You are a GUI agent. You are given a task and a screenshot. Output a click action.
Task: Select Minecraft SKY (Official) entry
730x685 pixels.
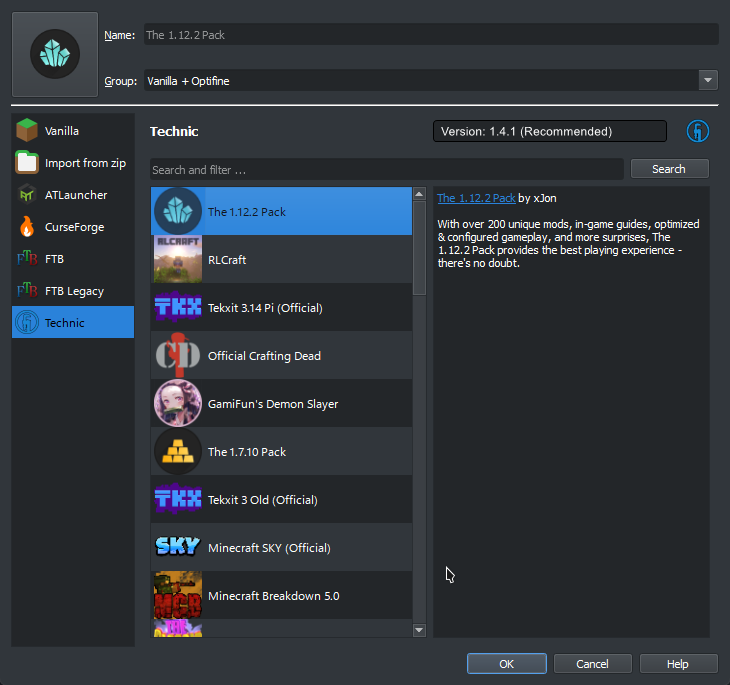tap(281, 547)
